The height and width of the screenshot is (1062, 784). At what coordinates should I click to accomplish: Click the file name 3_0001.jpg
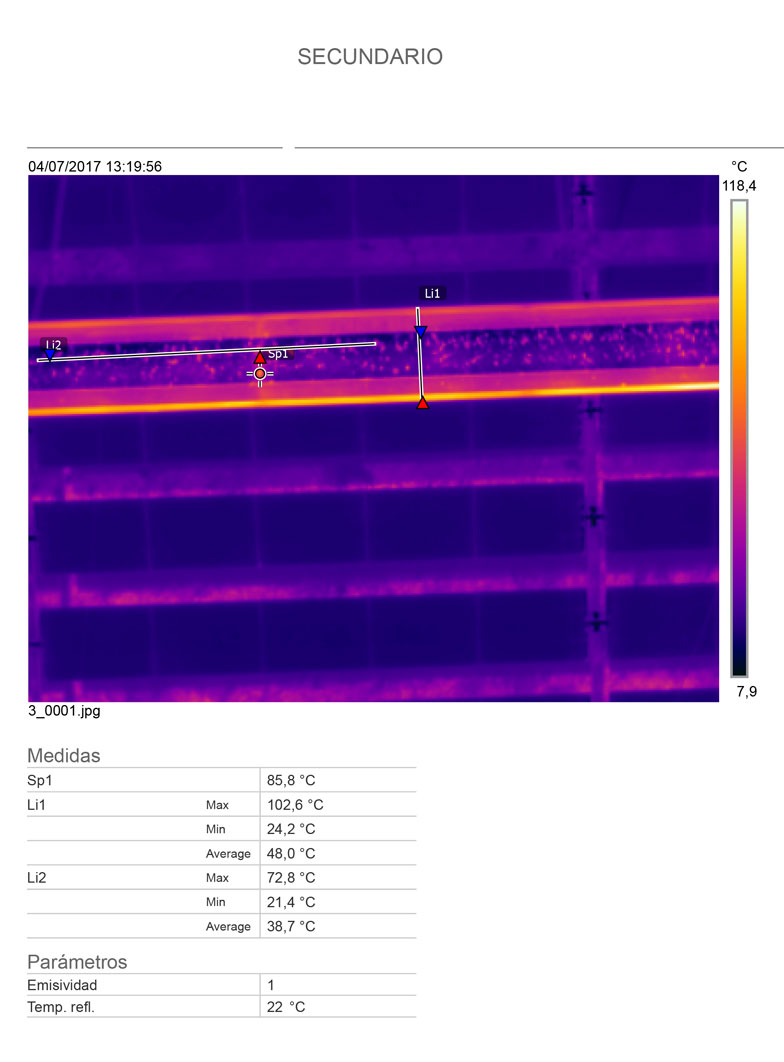click(x=64, y=710)
